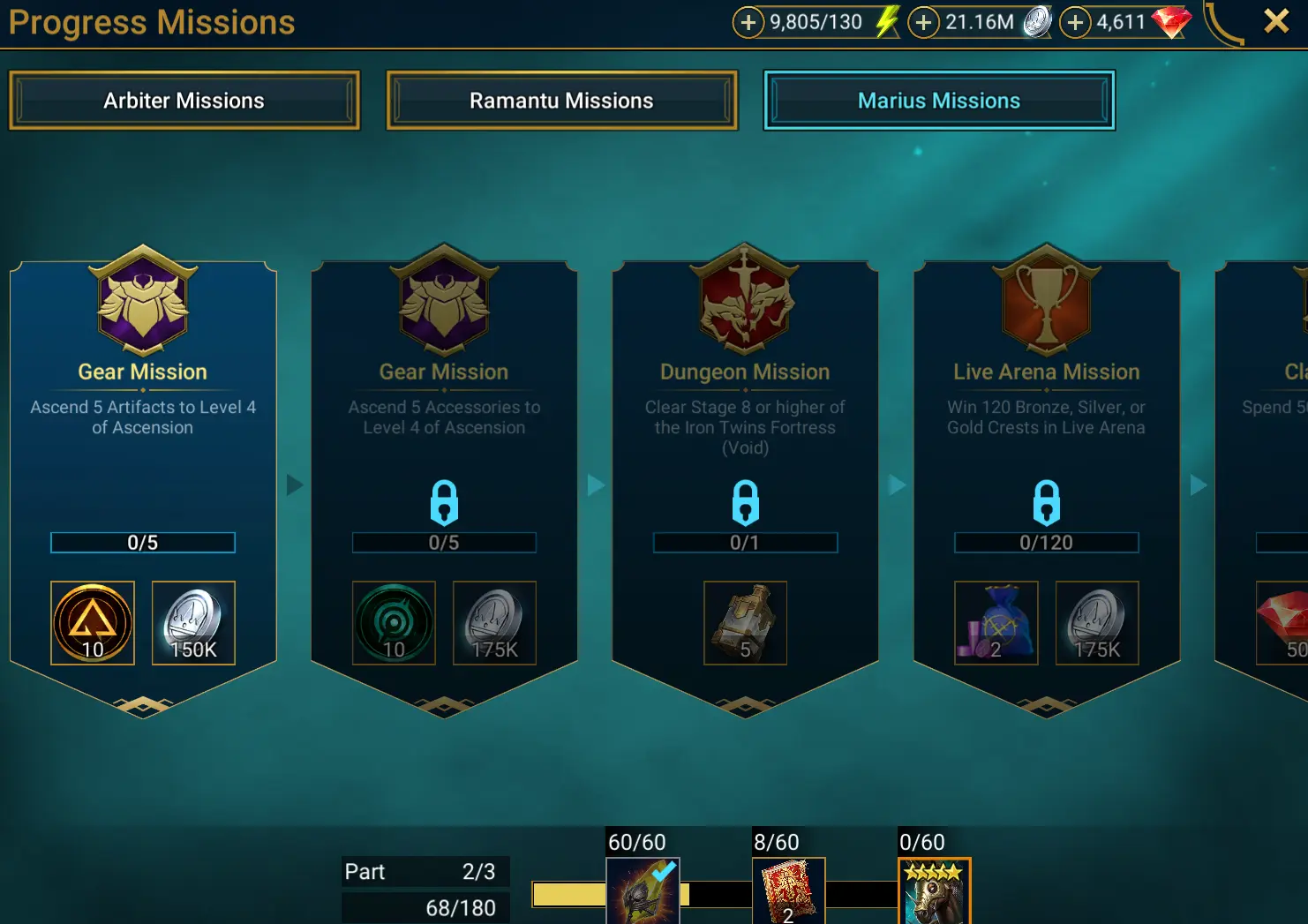
Task: Click the 0/5 Artifacts progress bar
Action: pyautogui.click(x=143, y=543)
